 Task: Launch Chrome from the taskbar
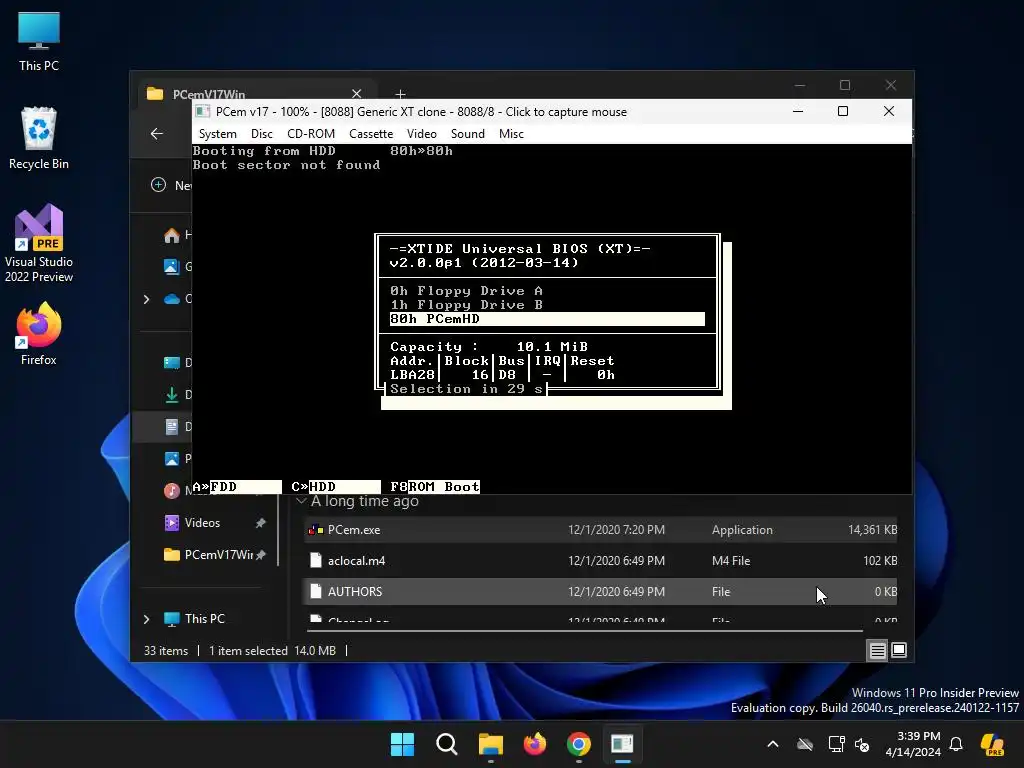(579, 744)
